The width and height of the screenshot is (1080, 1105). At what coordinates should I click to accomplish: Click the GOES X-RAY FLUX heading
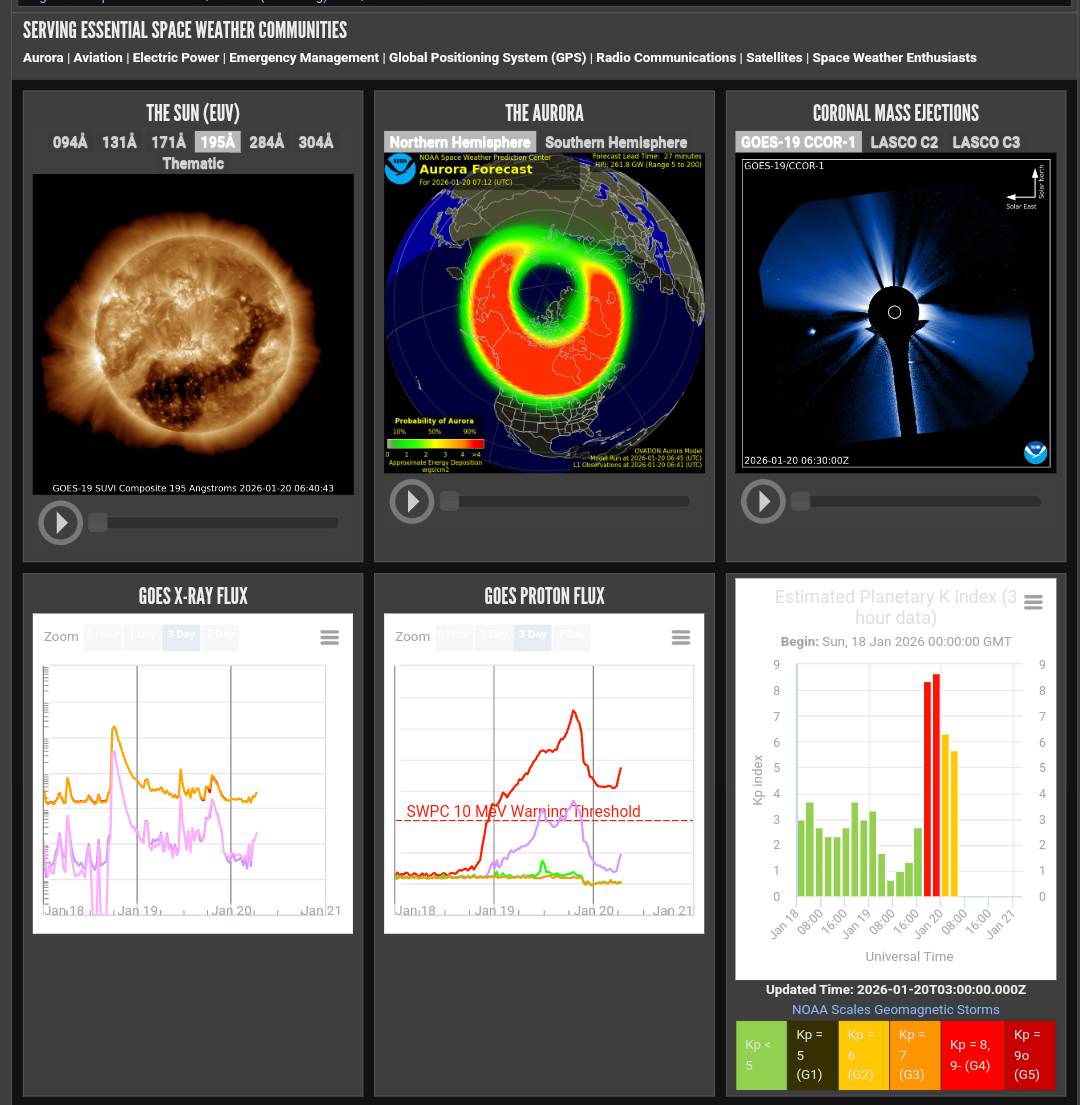pyautogui.click(x=193, y=596)
